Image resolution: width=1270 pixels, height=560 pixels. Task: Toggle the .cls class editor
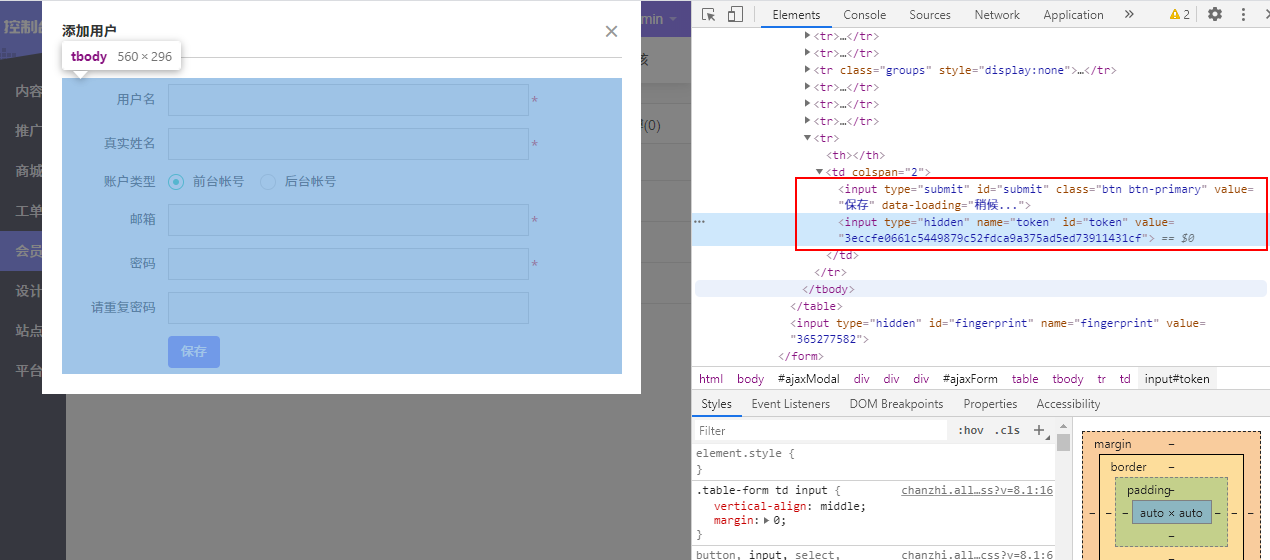[x=1007, y=430]
